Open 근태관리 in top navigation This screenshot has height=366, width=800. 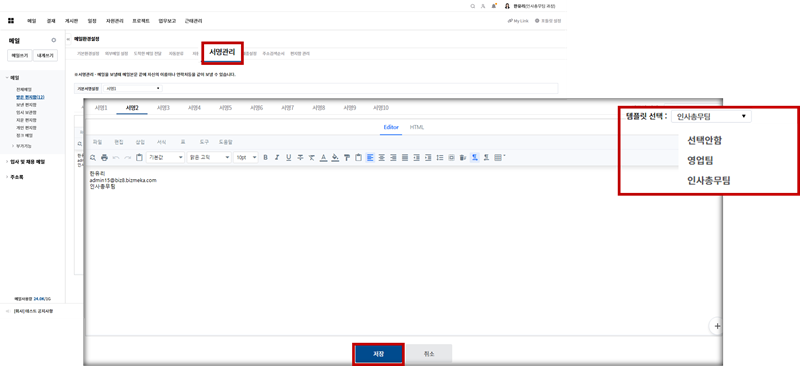coord(193,21)
